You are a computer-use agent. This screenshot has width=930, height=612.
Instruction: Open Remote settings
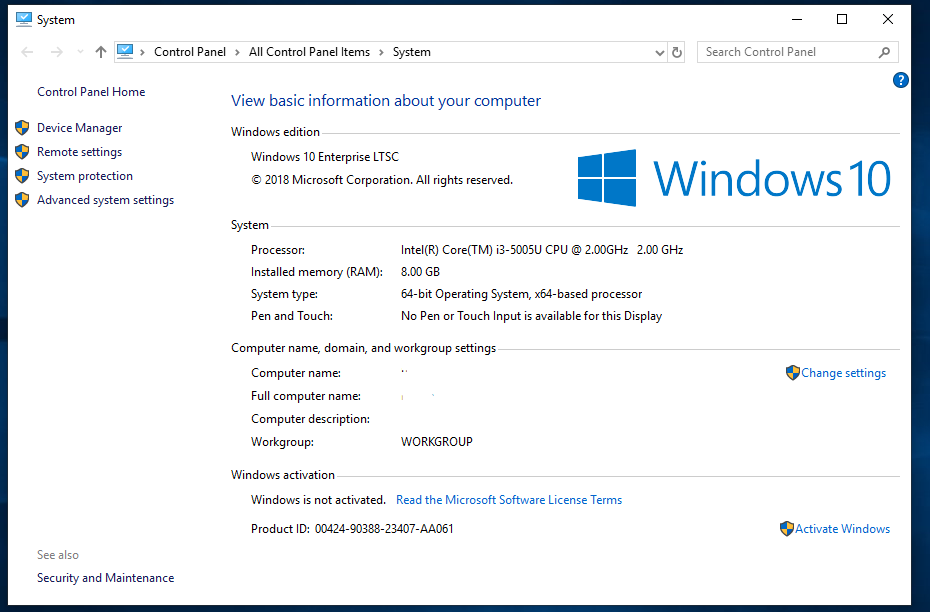79,152
